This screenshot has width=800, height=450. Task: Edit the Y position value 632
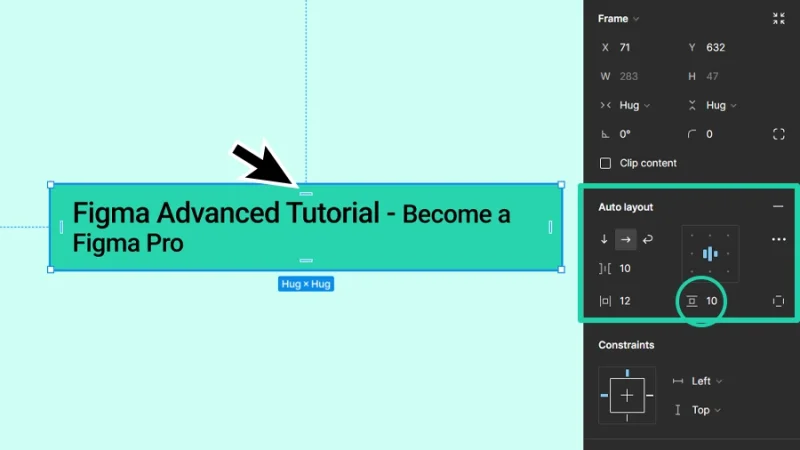point(715,47)
